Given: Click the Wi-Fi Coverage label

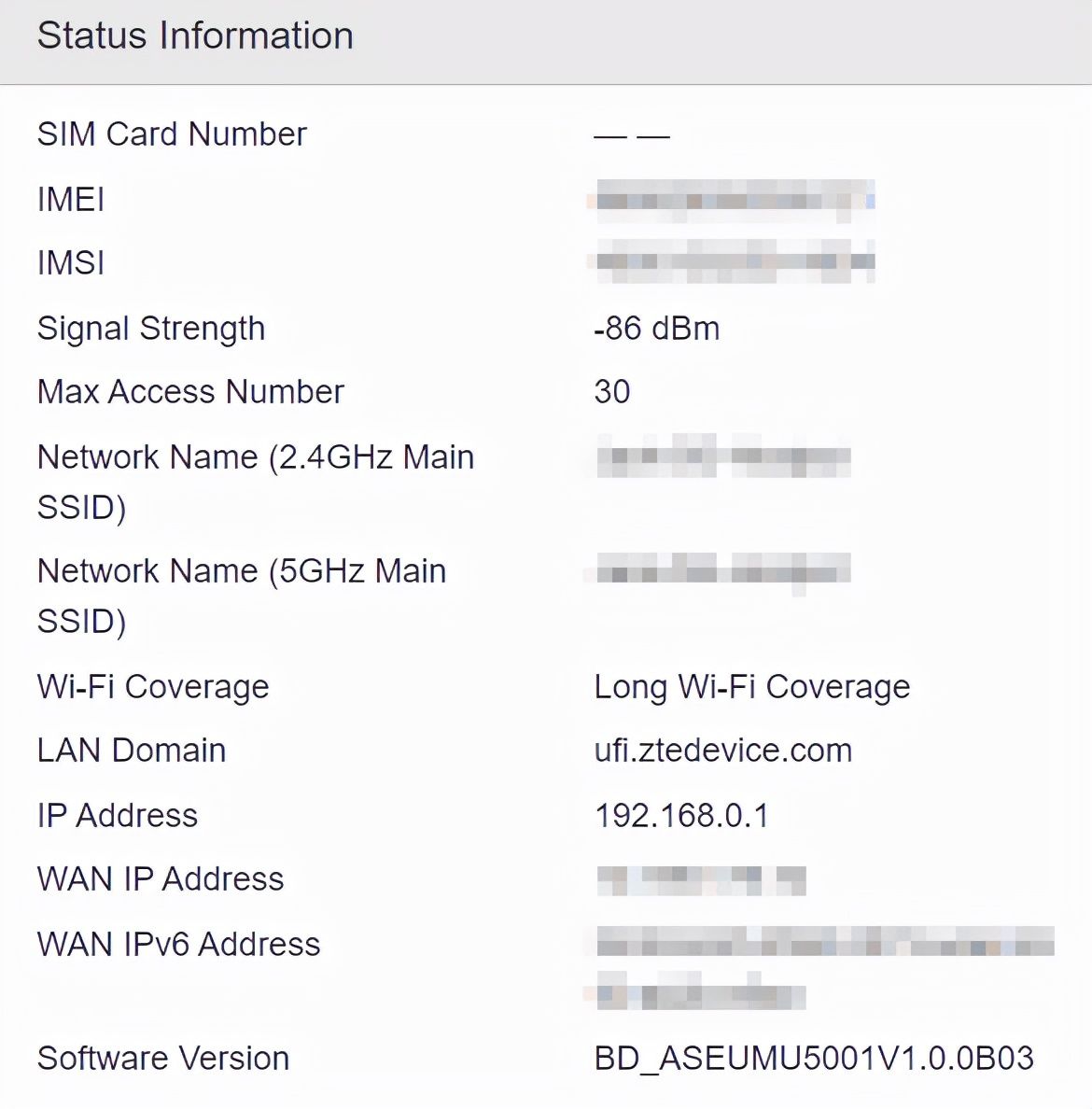Looking at the screenshot, I should 153,687.
